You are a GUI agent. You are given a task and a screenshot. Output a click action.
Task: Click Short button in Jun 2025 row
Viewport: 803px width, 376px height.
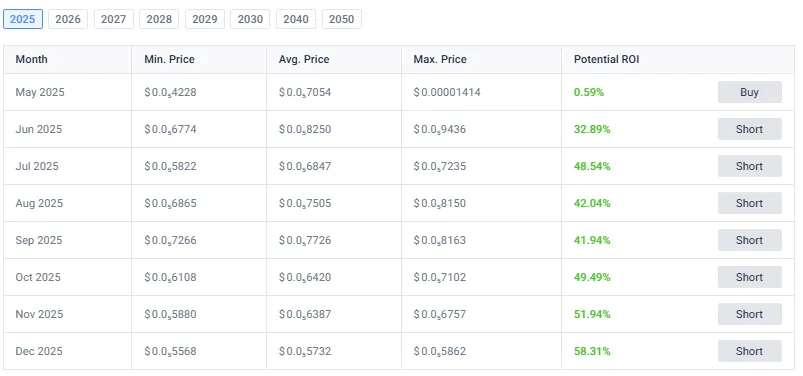(750, 129)
